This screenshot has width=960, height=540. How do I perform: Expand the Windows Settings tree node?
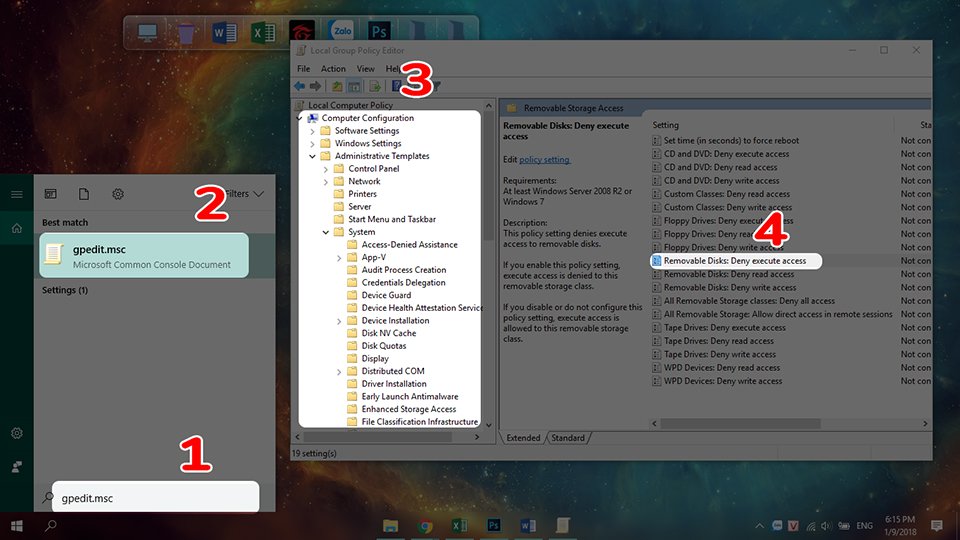point(312,143)
